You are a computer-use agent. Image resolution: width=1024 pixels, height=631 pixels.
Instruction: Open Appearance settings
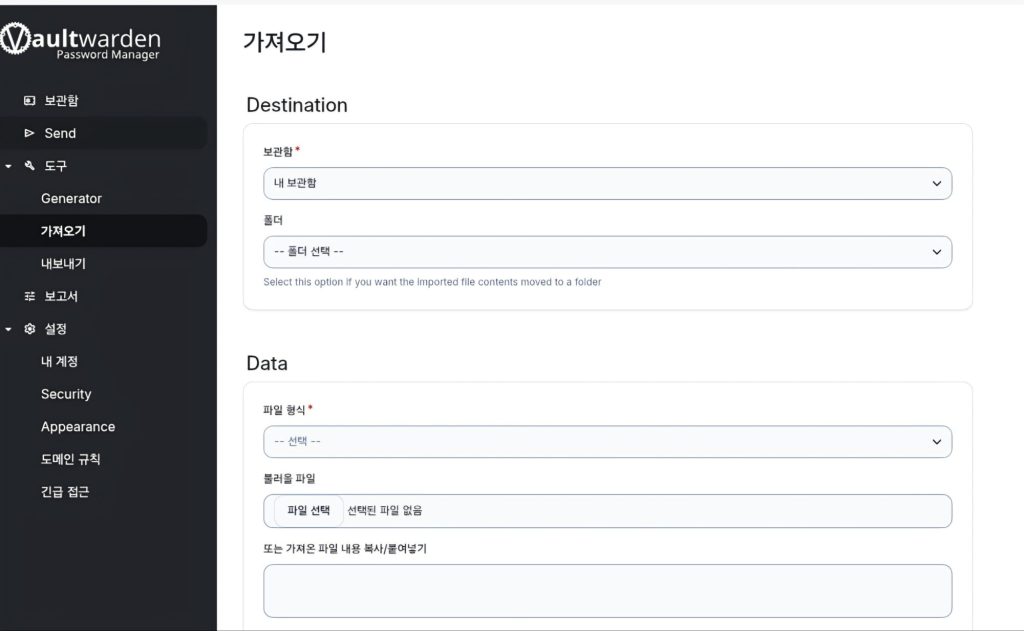tap(78, 427)
